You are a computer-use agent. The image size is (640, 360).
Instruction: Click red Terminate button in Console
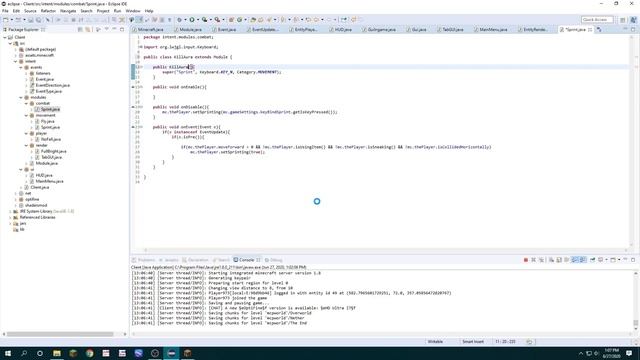click(526, 260)
